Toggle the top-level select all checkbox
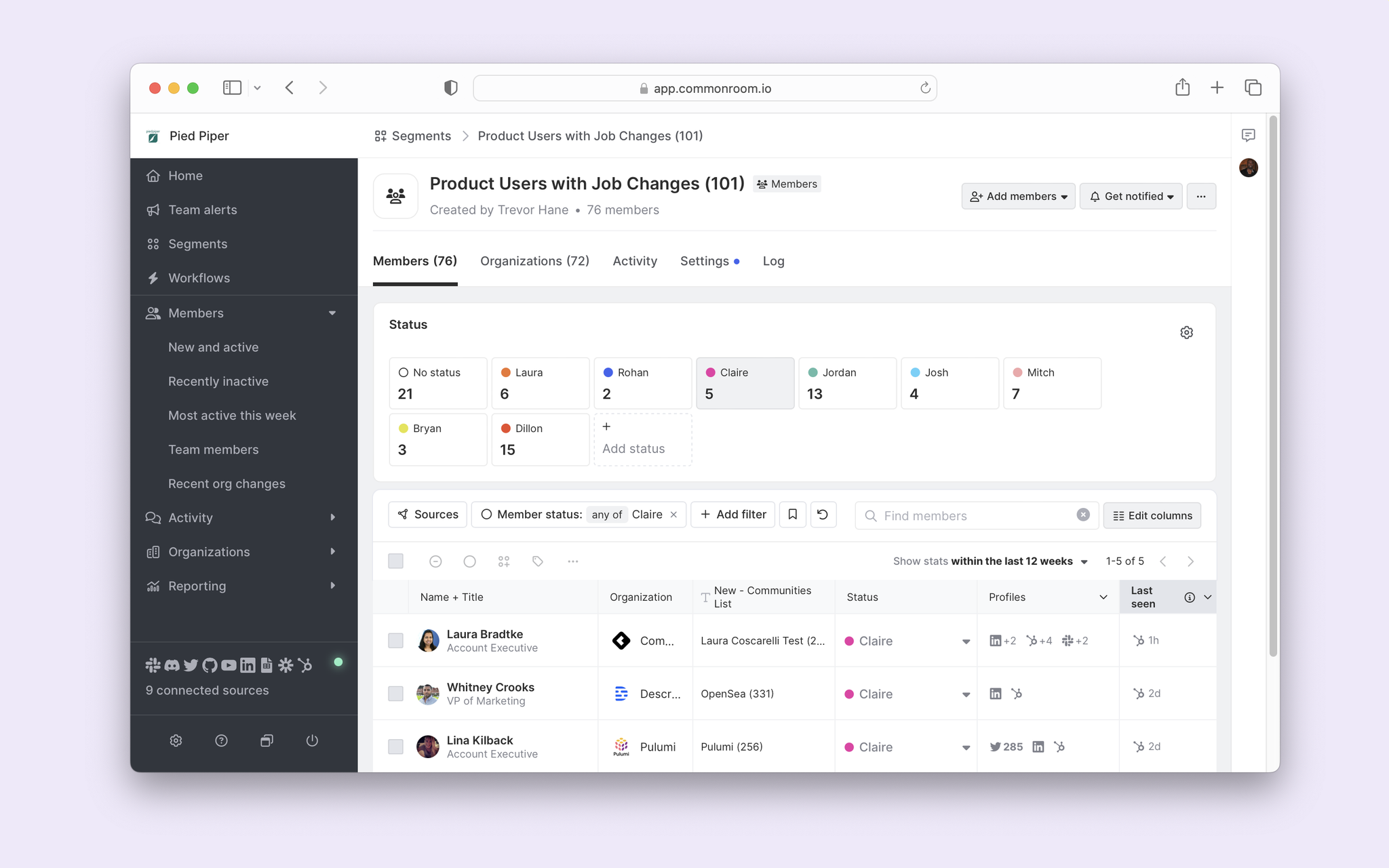 [395, 561]
